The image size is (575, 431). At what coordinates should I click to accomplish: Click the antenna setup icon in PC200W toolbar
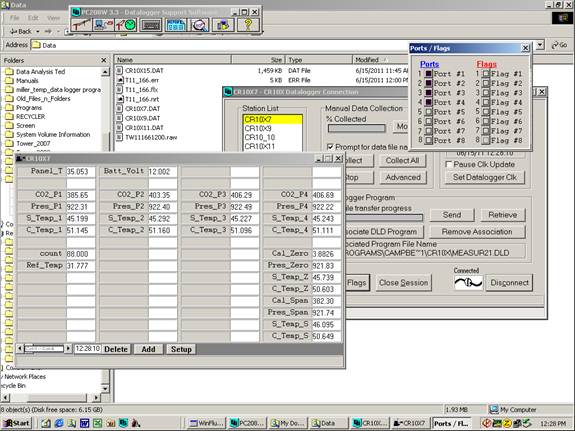coord(81,25)
